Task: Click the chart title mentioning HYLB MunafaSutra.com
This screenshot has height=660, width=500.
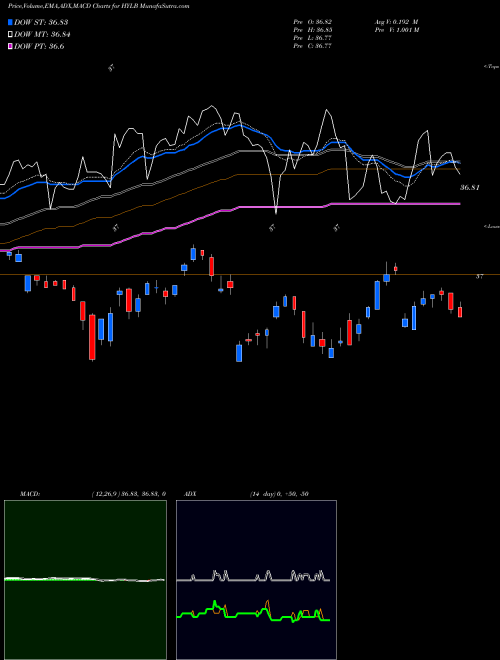Action: click(98, 6)
